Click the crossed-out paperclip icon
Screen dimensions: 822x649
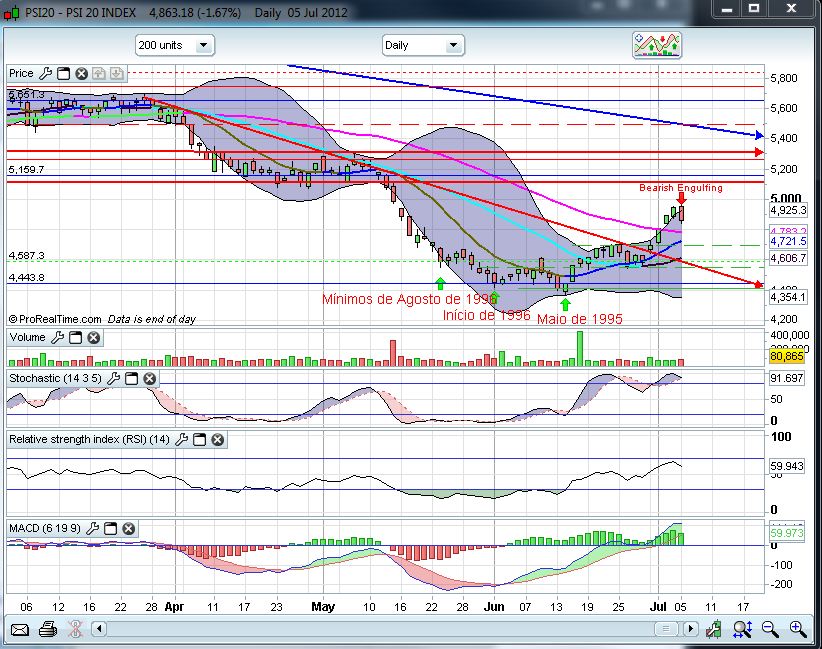pos(75,629)
